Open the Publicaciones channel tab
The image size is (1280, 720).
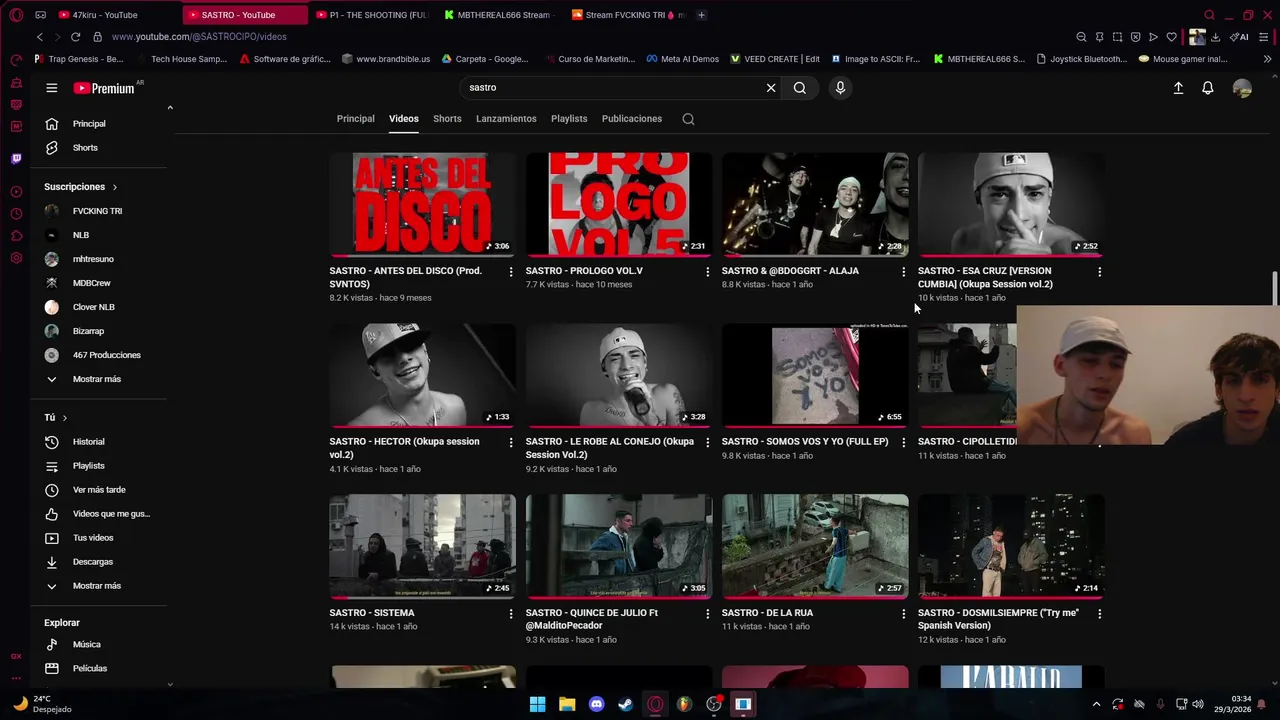[x=632, y=119]
